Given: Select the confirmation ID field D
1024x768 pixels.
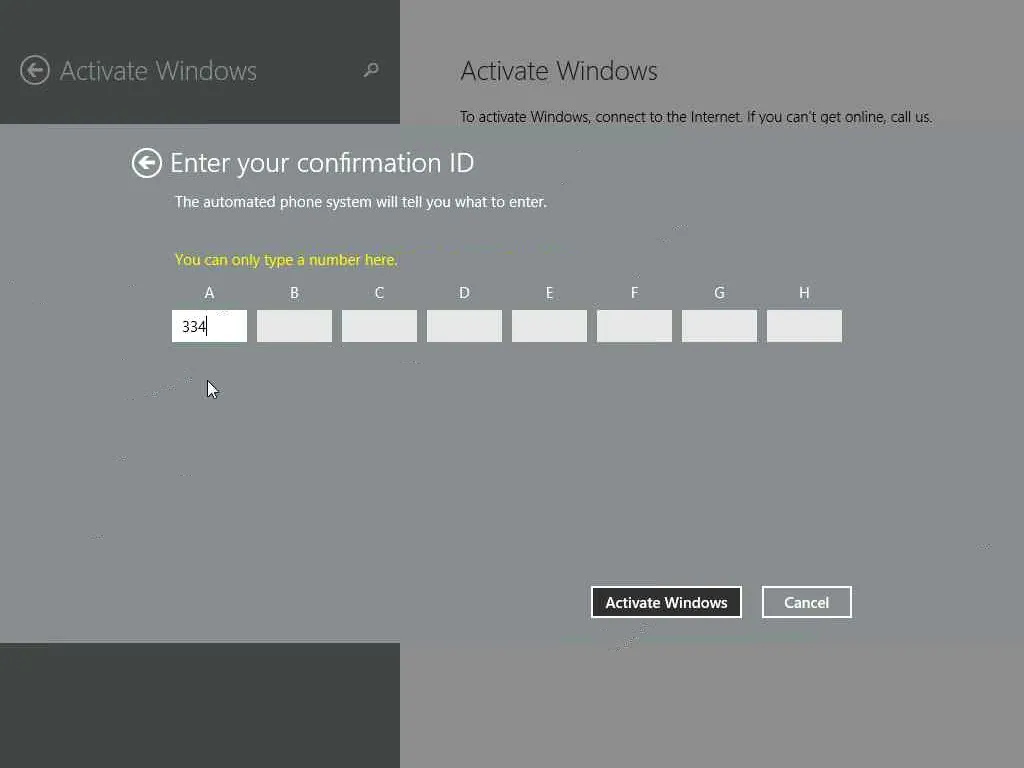Looking at the screenshot, I should click(x=464, y=326).
